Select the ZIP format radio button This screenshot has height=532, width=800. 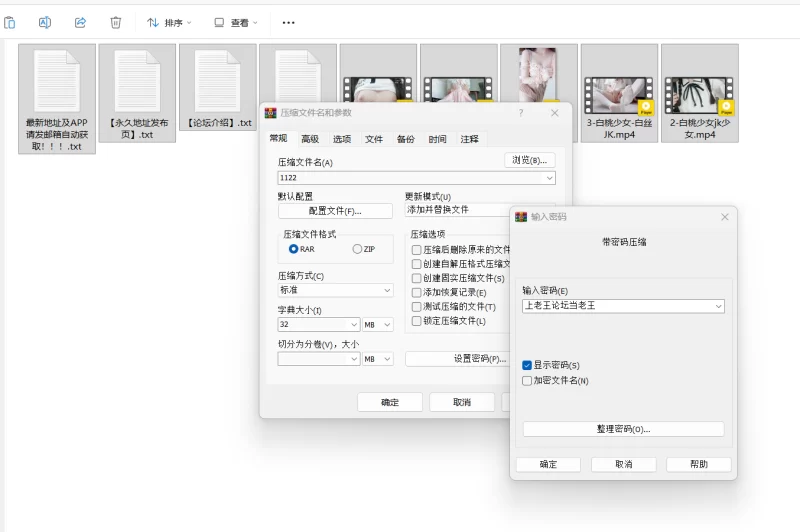pos(357,249)
